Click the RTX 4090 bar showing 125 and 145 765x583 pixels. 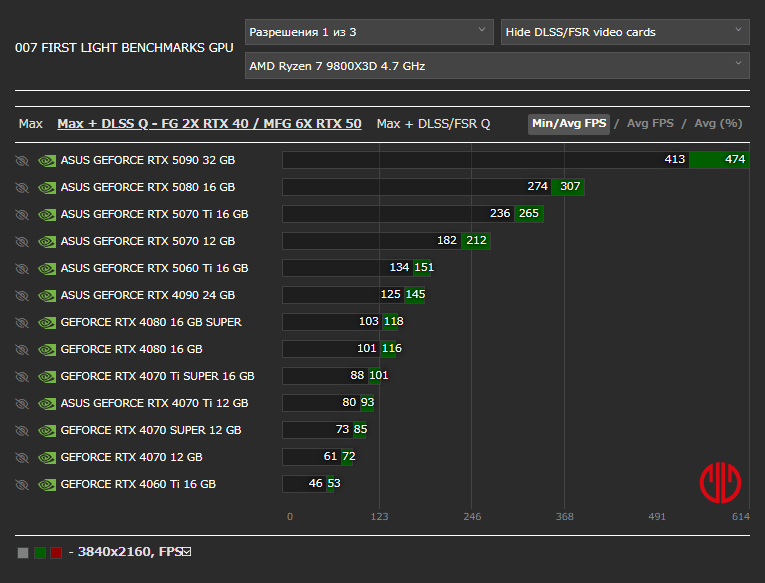354,295
